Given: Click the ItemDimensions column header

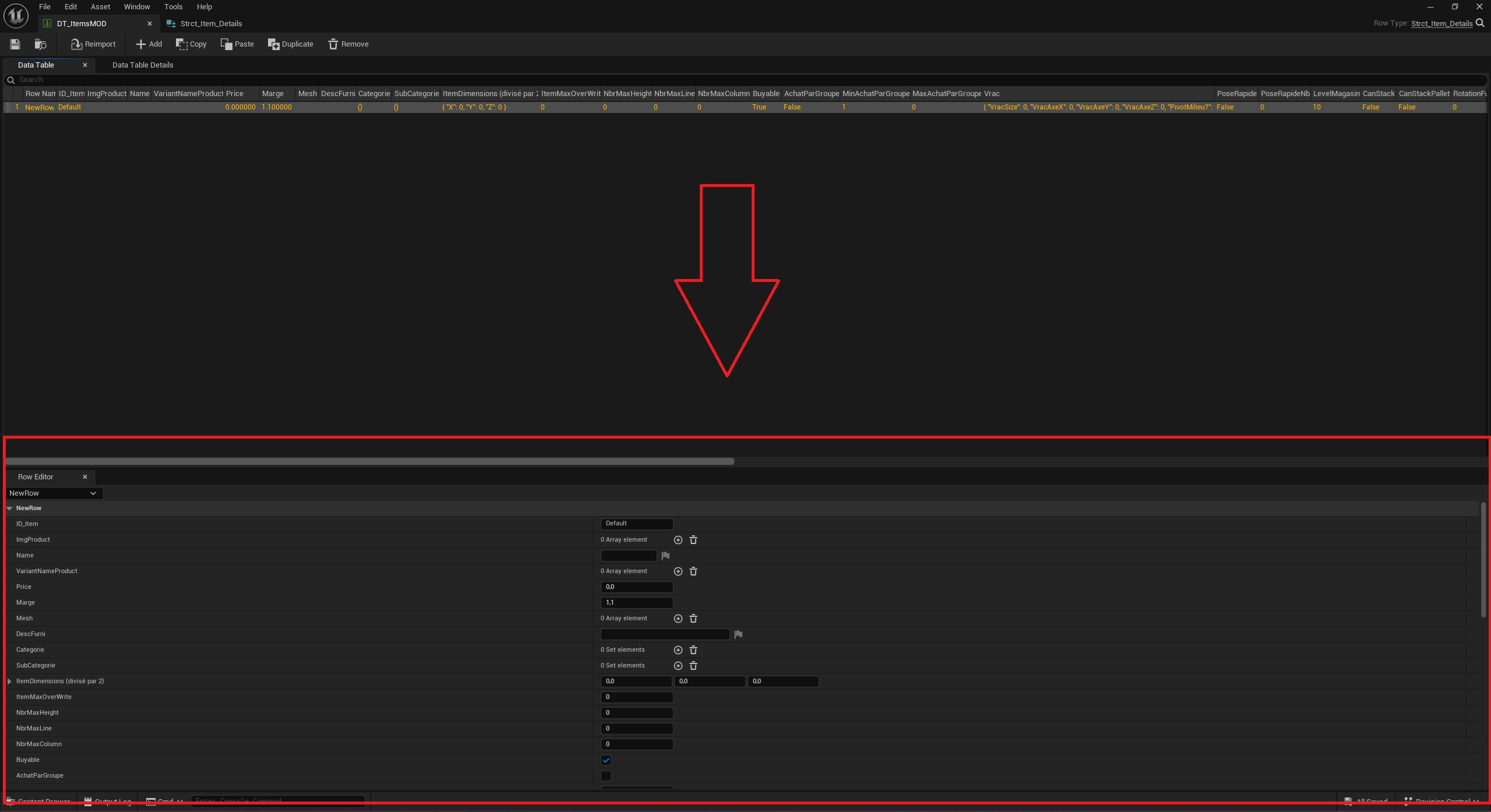Looking at the screenshot, I should (489, 94).
